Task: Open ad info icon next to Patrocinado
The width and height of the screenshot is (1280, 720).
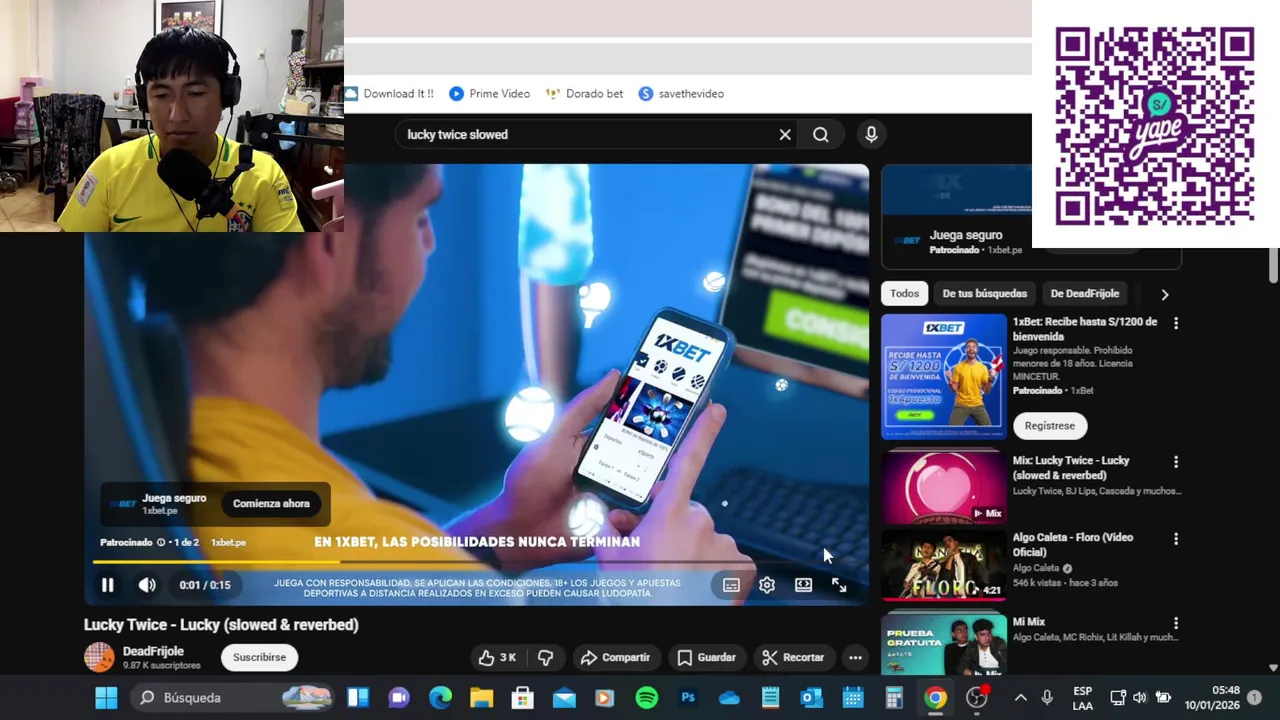Action: click(x=161, y=542)
